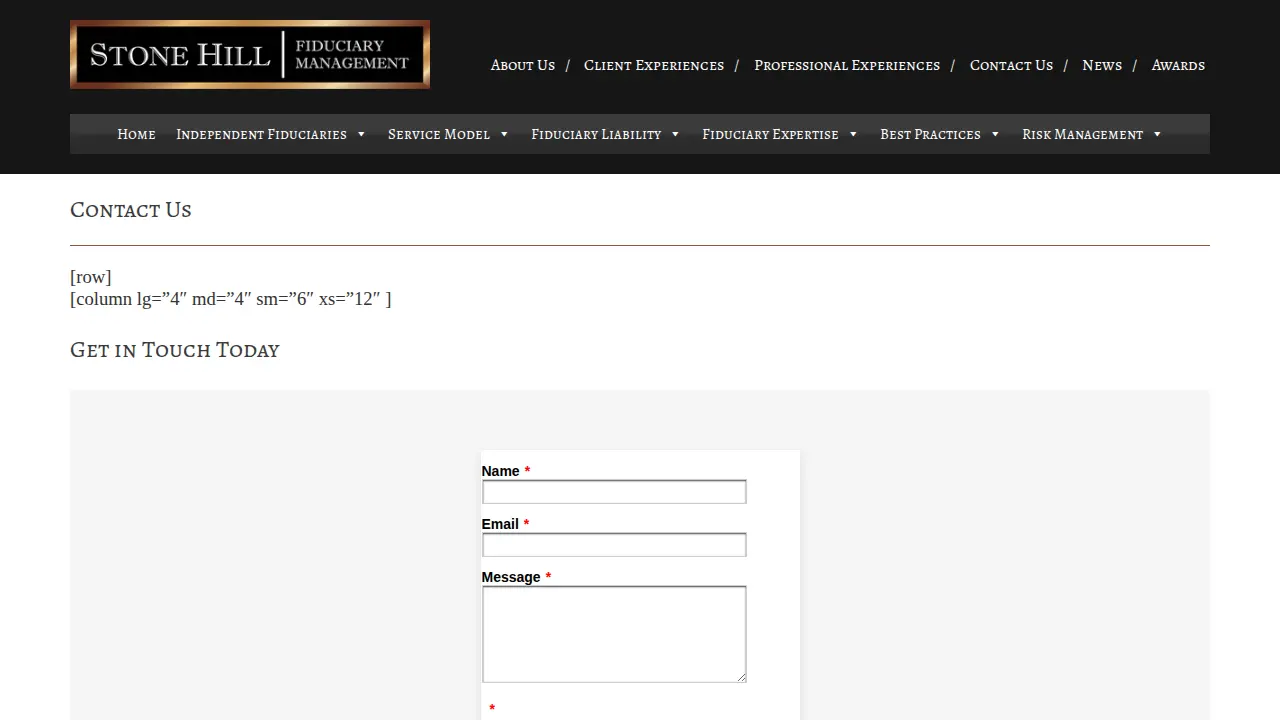
Task: Click the Message field label
Action: coord(511,577)
